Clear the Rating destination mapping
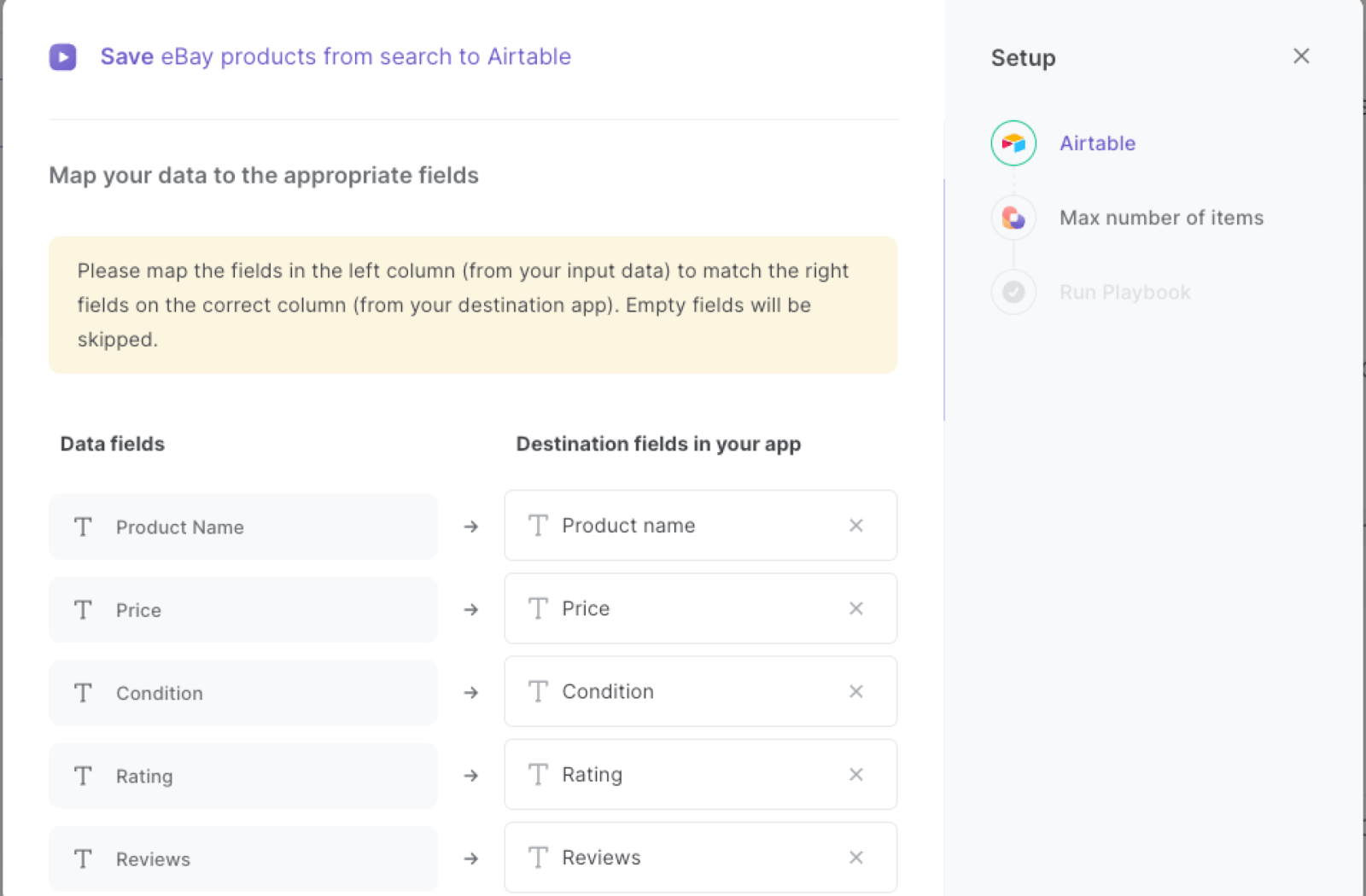 [856, 774]
